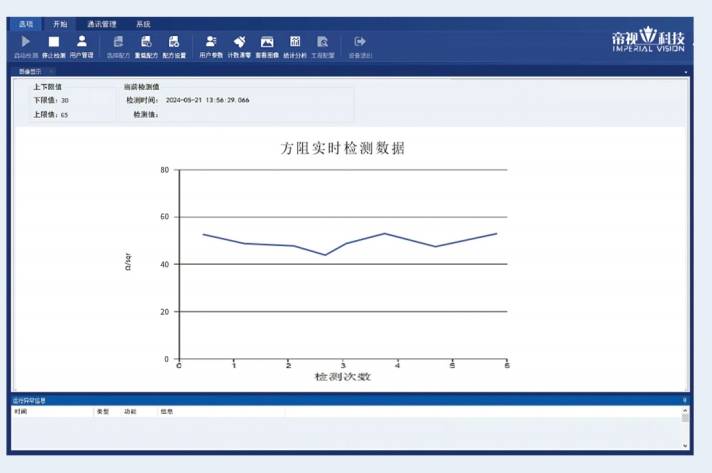Click the Ω/sqr y-axis label
The height and width of the screenshot is (473, 712).
pyautogui.click(x=128, y=262)
